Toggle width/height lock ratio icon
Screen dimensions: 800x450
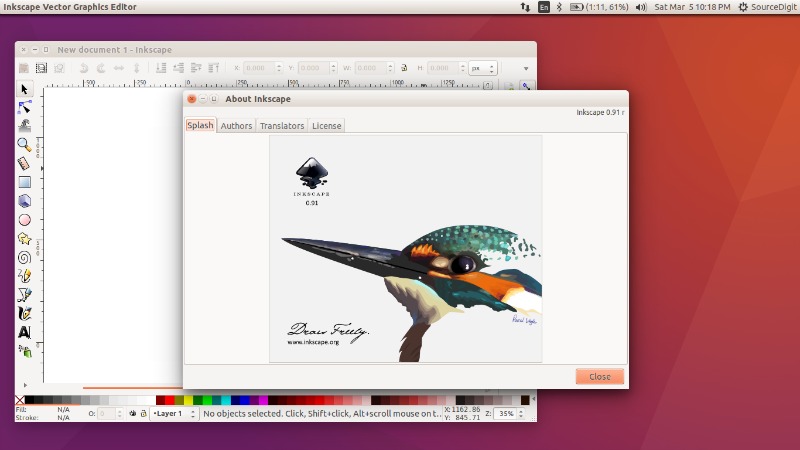coord(404,68)
